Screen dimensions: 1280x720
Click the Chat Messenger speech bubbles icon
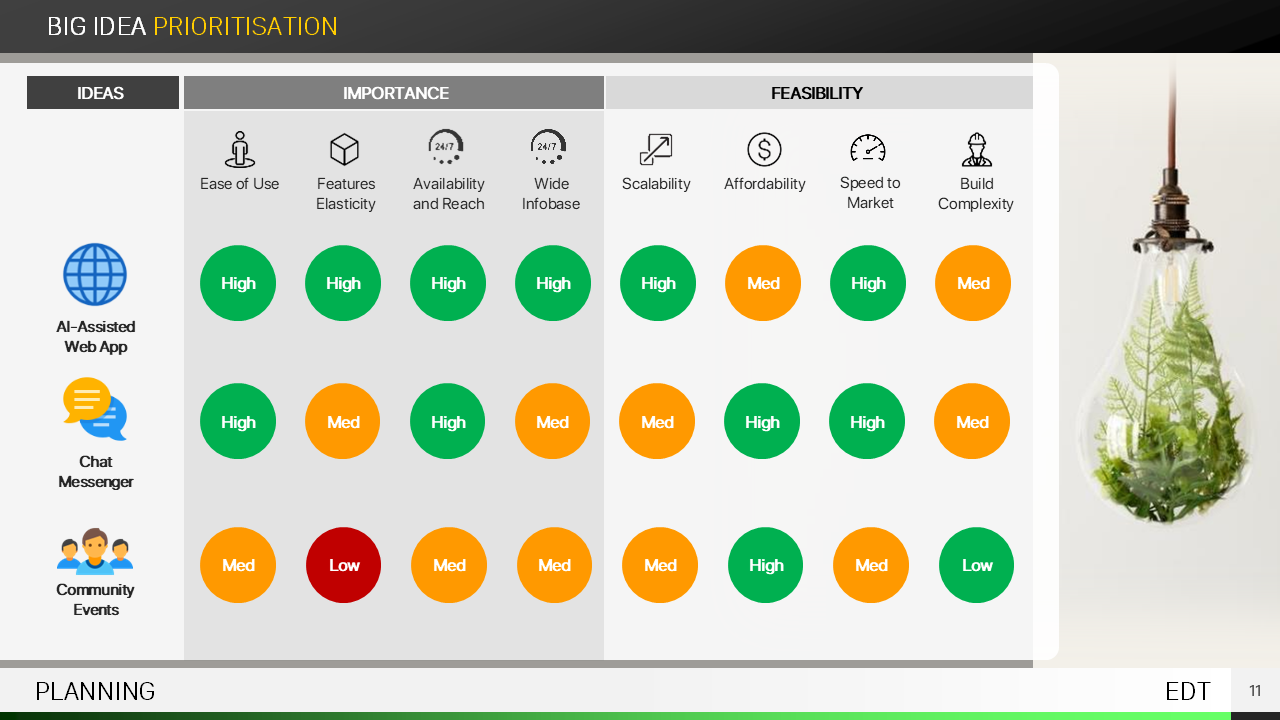pos(95,409)
